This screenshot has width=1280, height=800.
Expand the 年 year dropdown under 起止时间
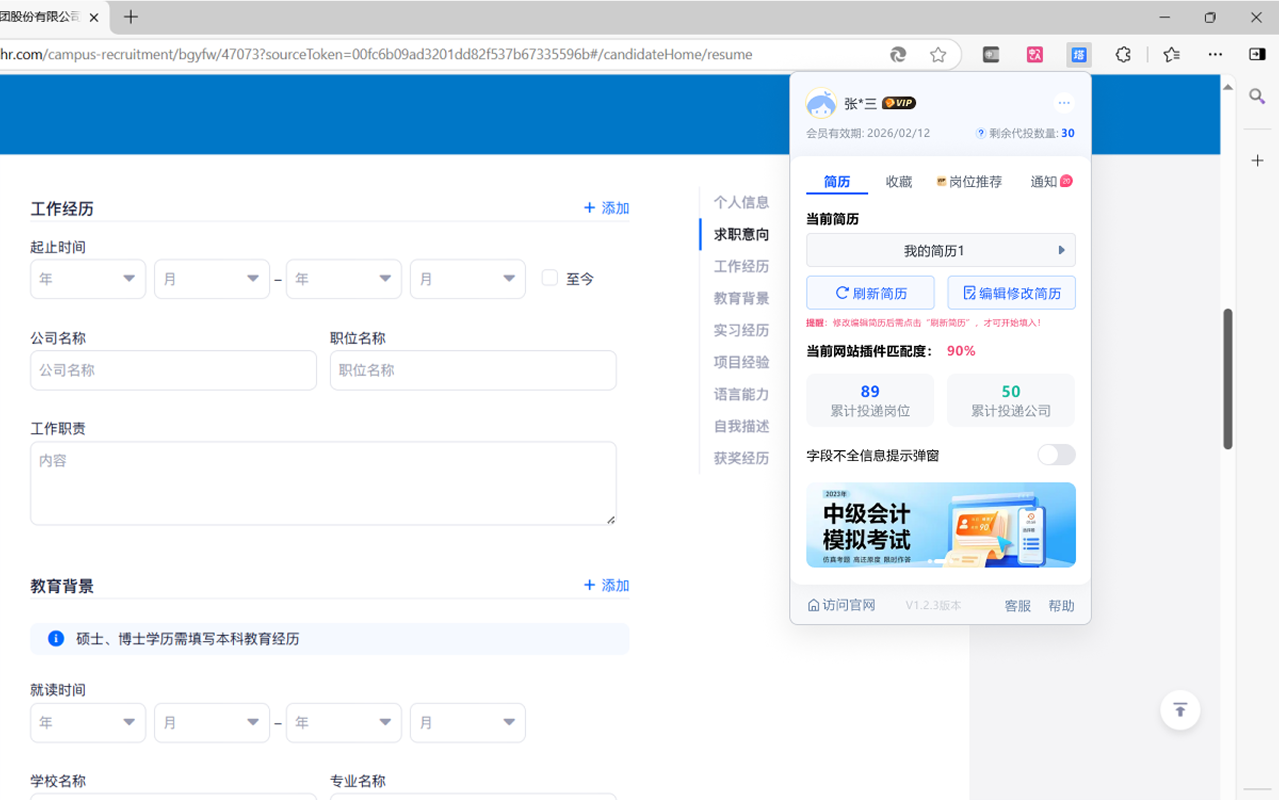87,279
